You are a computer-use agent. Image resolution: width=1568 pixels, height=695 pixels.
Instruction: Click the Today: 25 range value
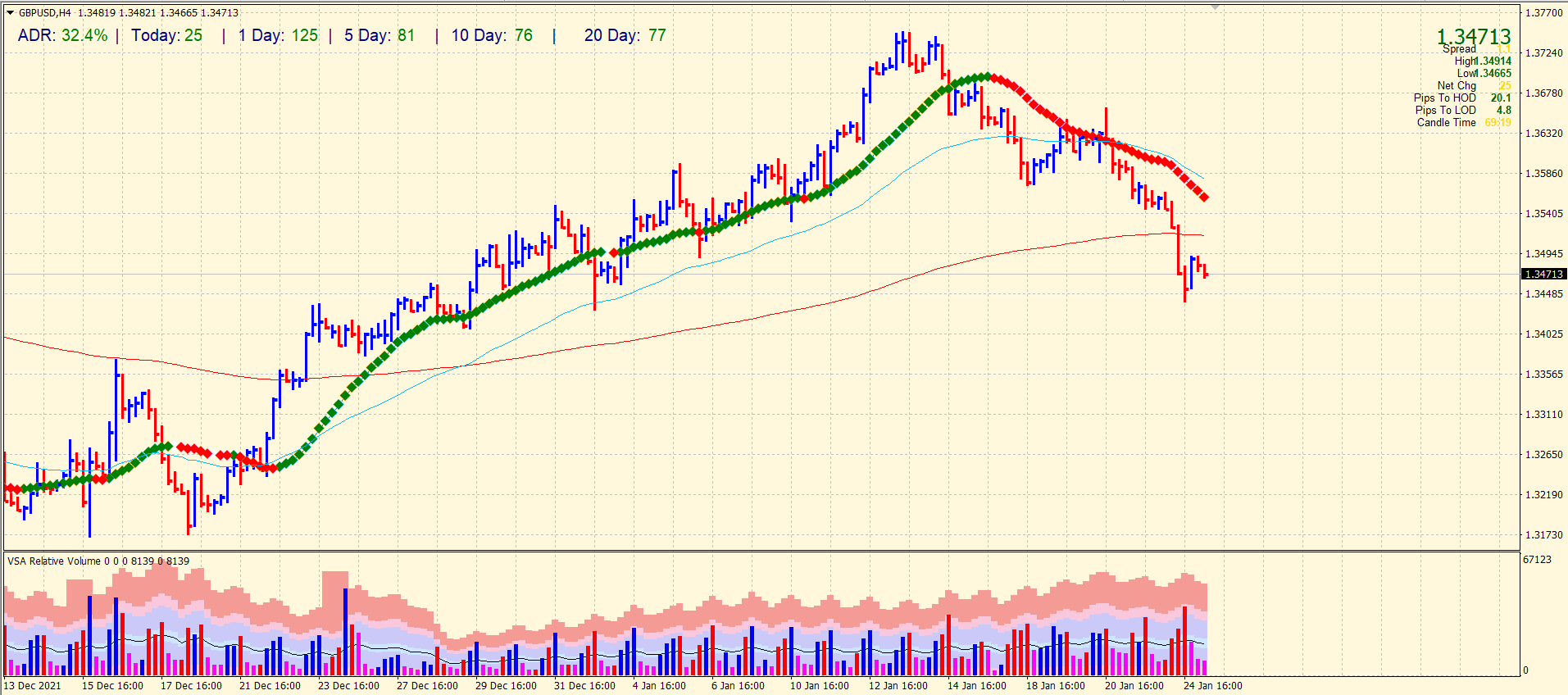coord(166,35)
